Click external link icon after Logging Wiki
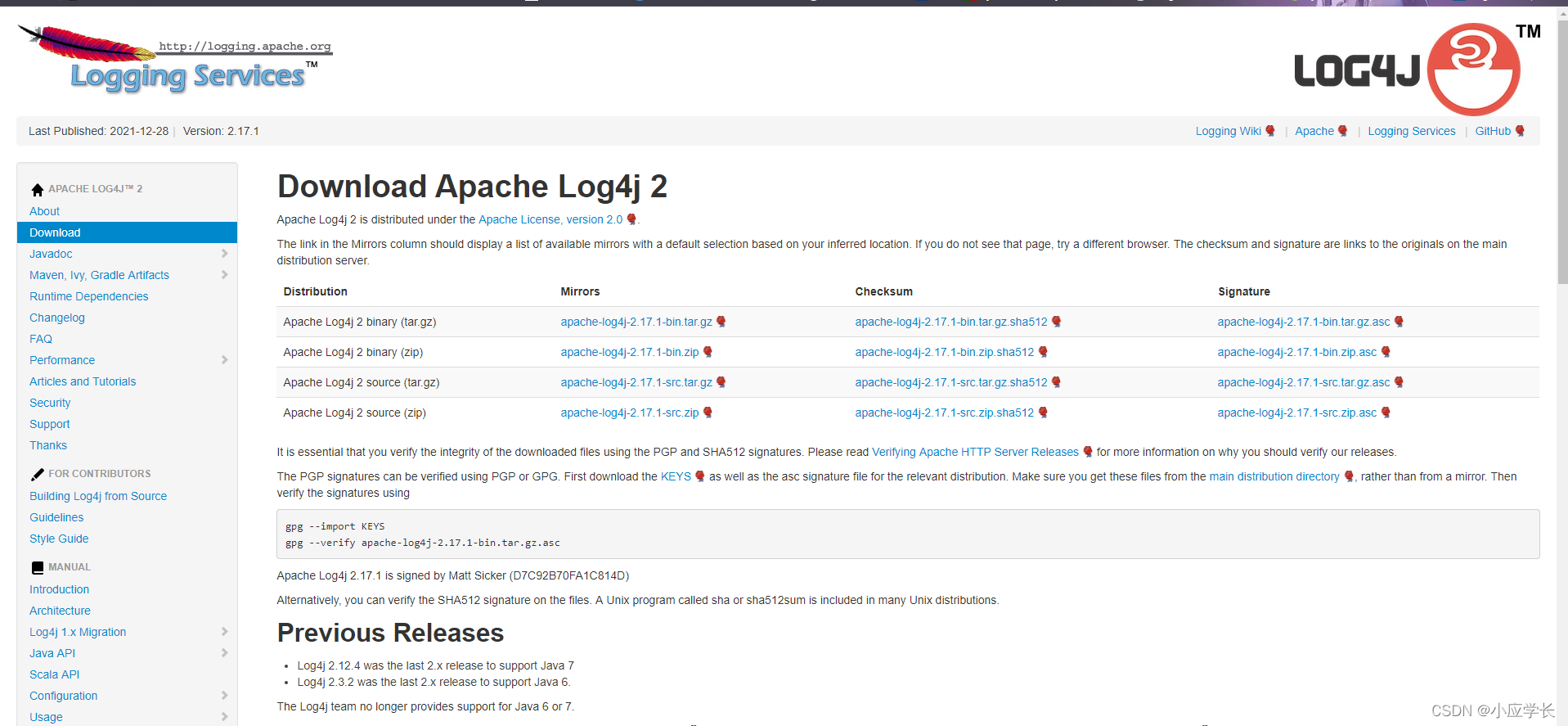The width and height of the screenshot is (1568, 726). coord(1270,131)
